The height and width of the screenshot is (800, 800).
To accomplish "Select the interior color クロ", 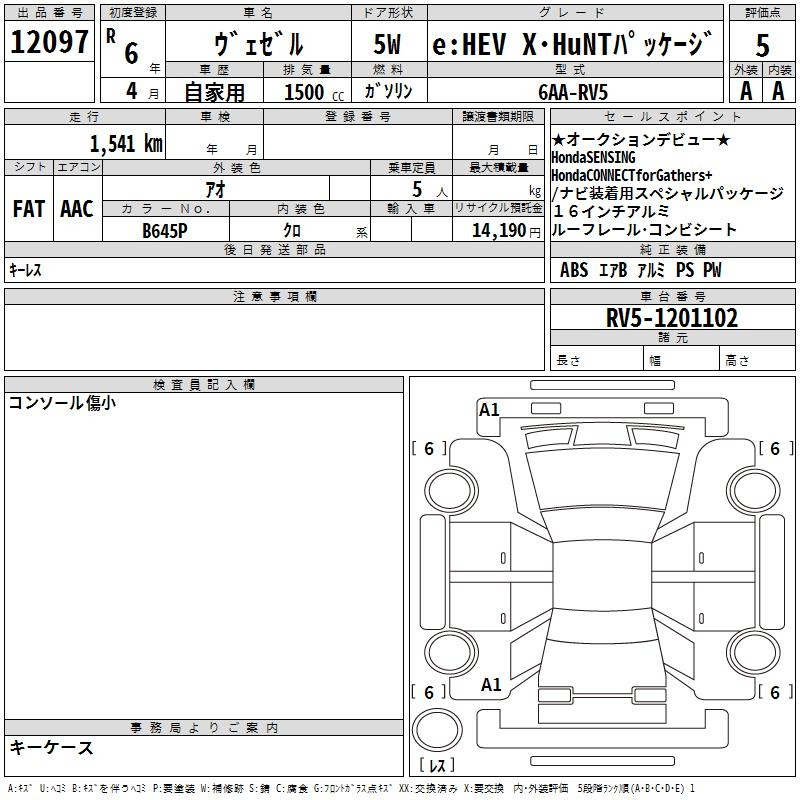I will (x=292, y=231).
